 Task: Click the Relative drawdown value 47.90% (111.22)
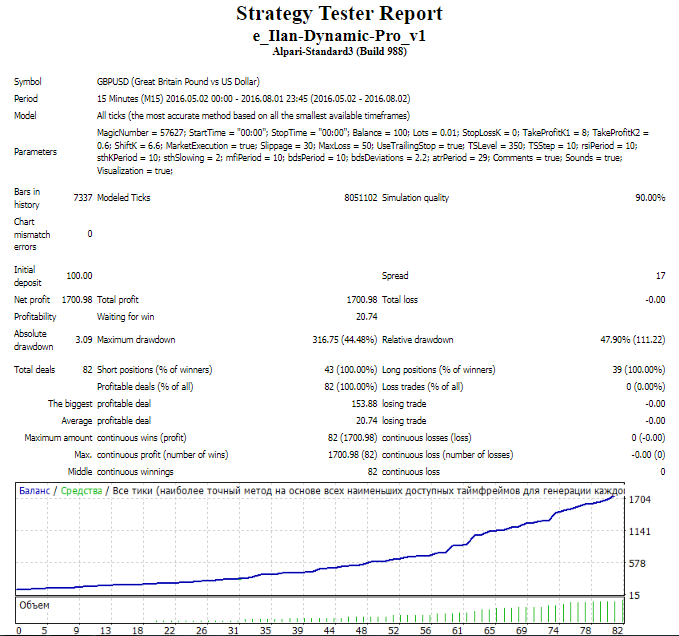pos(632,339)
